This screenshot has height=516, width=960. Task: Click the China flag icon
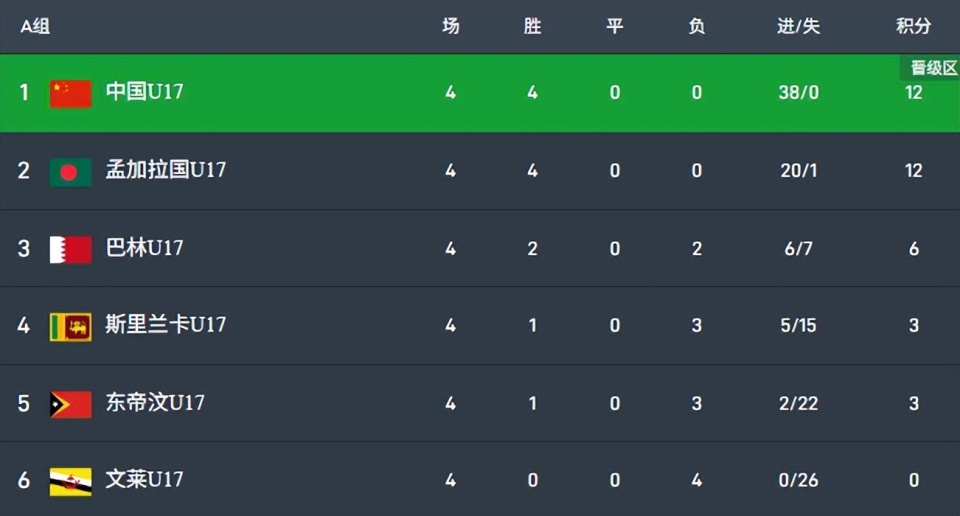click(x=71, y=93)
